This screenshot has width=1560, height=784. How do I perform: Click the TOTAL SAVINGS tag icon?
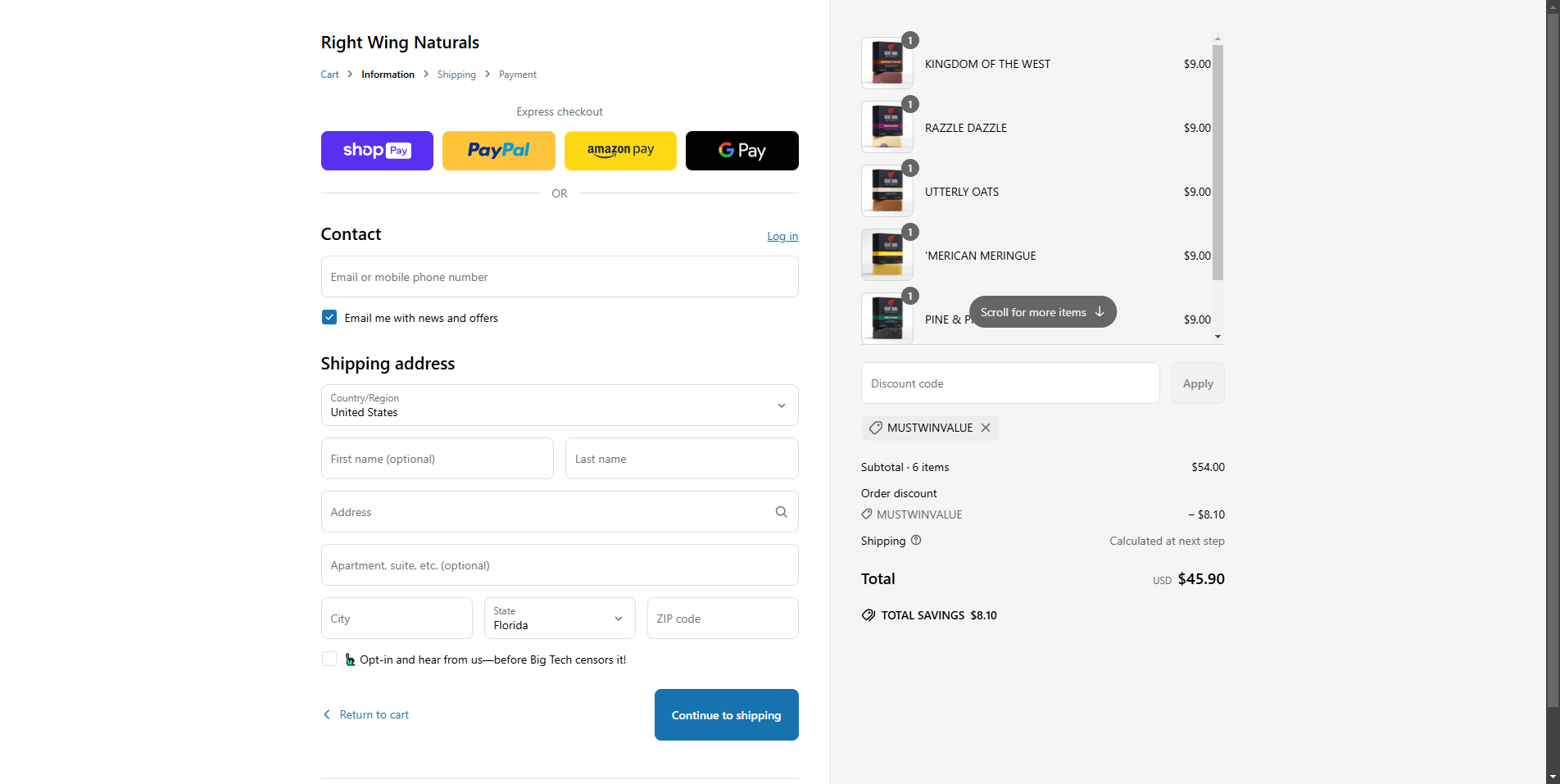tap(868, 615)
